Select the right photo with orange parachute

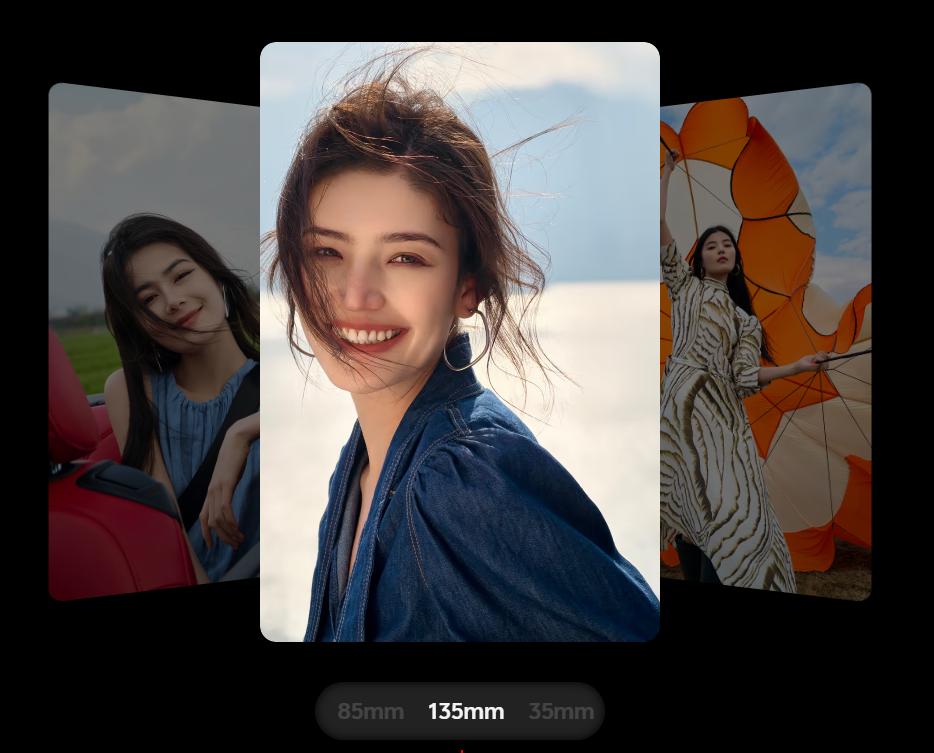(x=765, y=340)
